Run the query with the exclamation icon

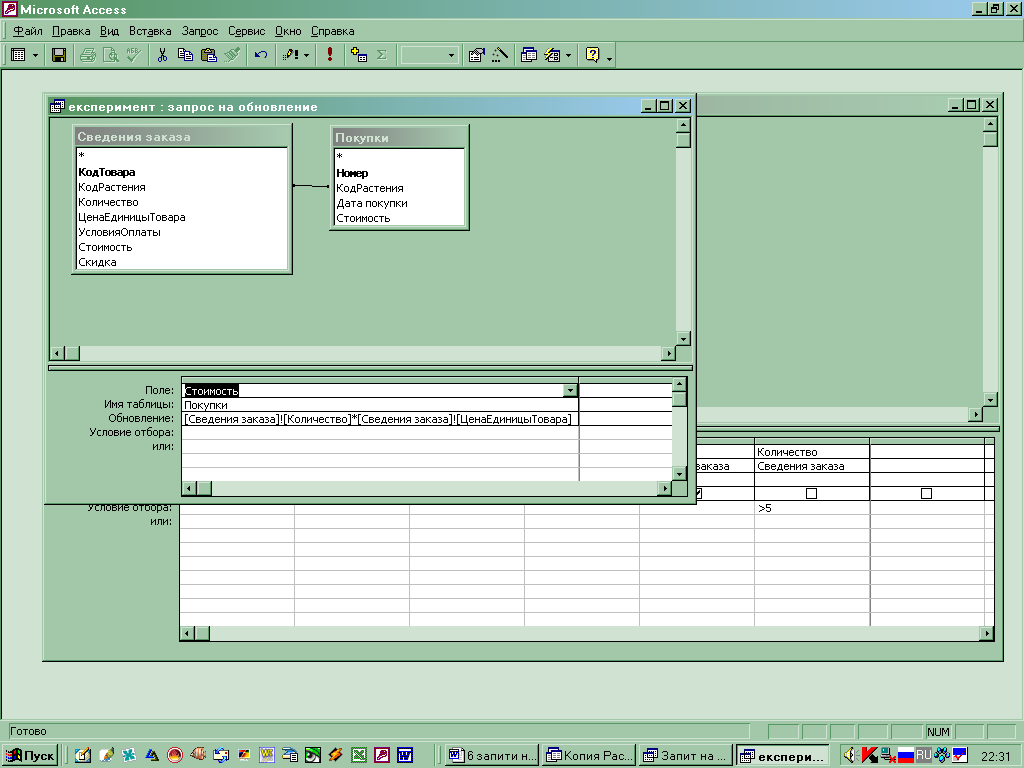coord(330,55)
